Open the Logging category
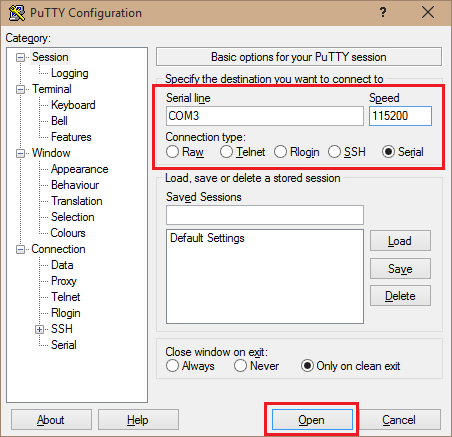This screenshot has width=452, height=437. pos(69,73)
